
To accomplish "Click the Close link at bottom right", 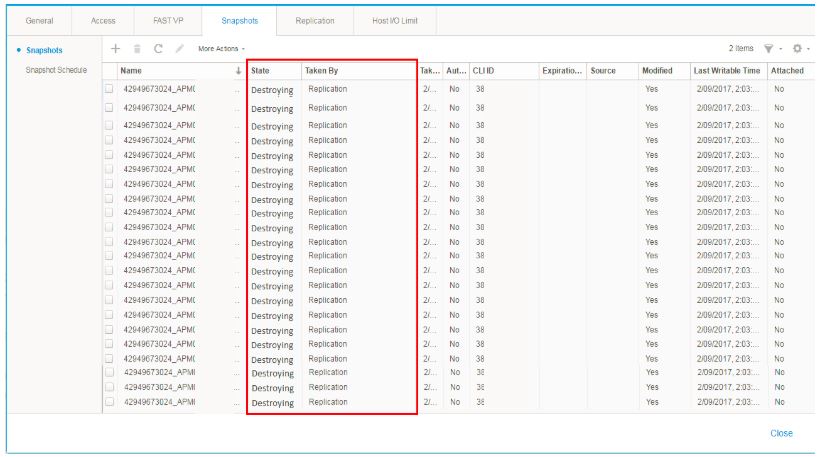I will (x=781, y=433).
